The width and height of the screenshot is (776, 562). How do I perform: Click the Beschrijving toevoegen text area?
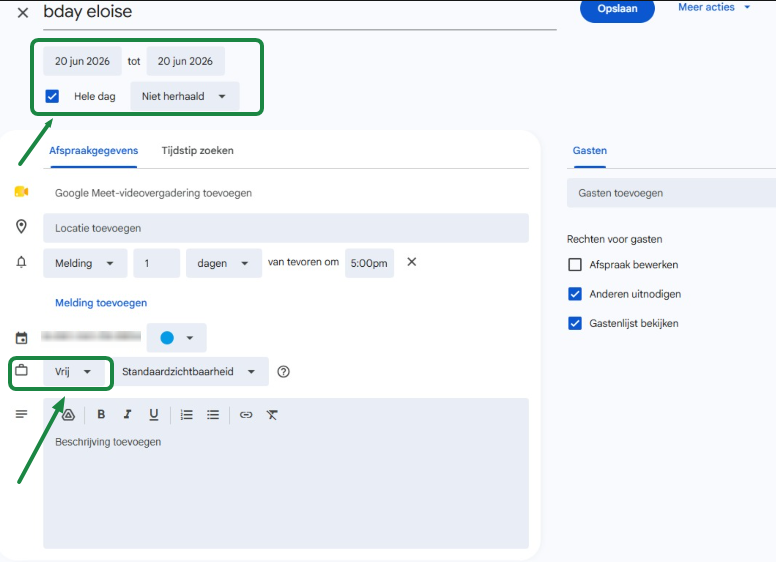286,490
